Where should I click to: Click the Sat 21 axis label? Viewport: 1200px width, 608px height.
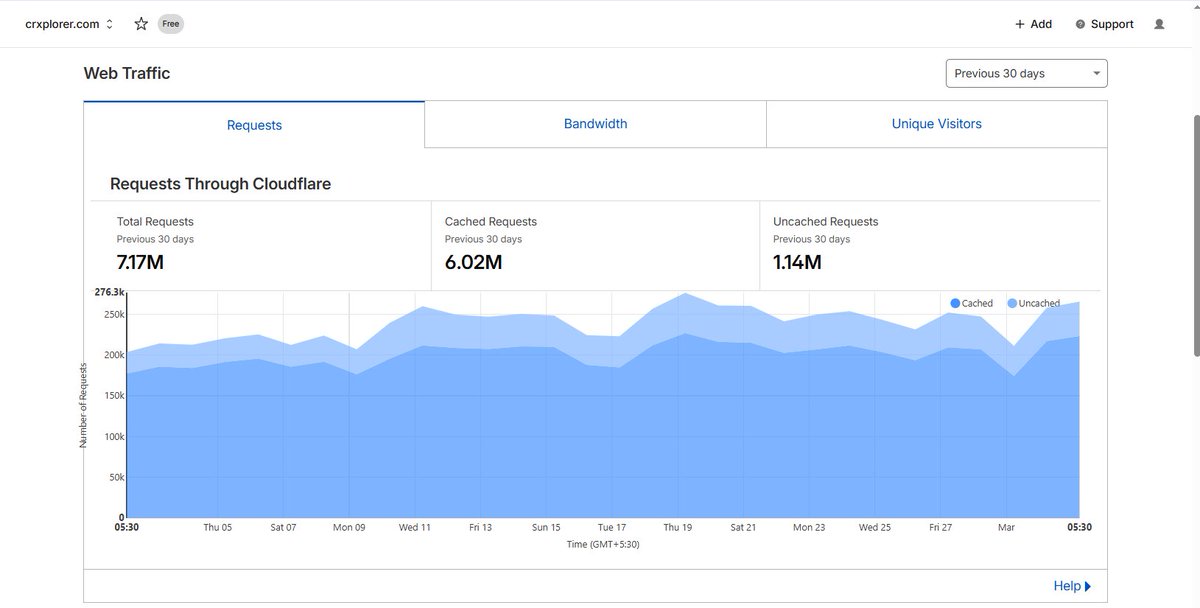coord(743,527)
